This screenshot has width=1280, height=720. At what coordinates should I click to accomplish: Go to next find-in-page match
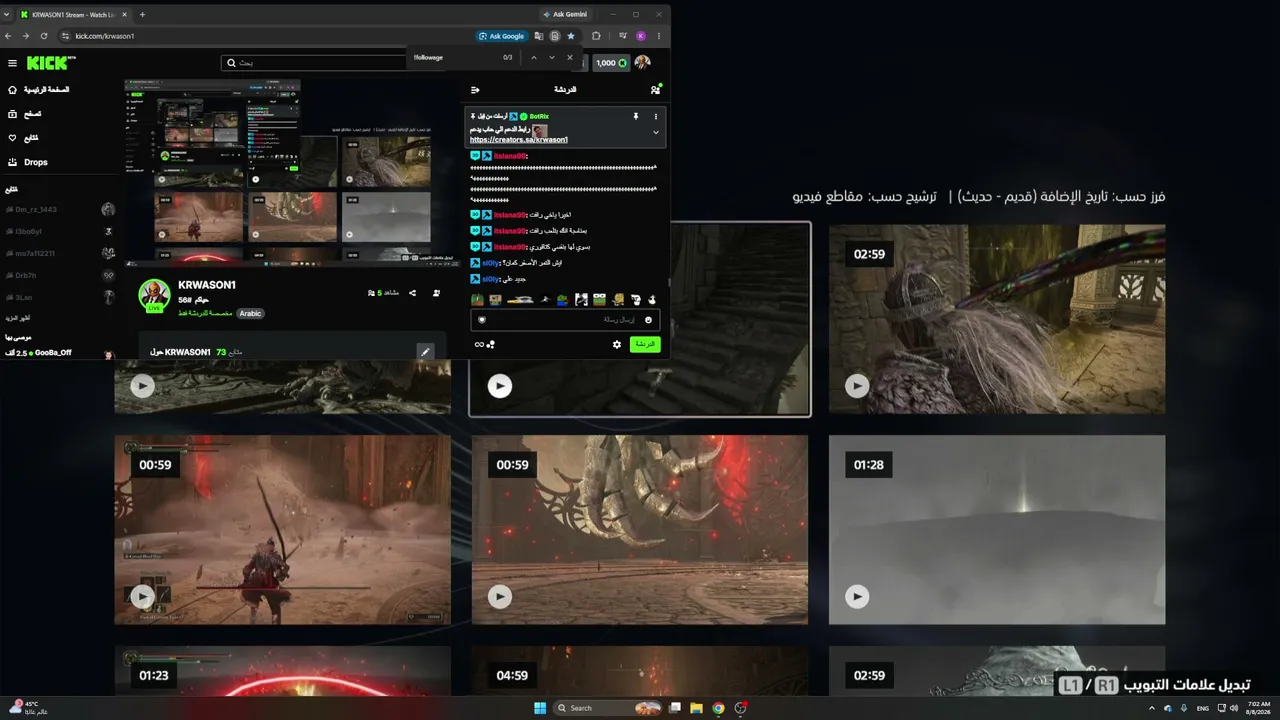(x=552, y=57)
